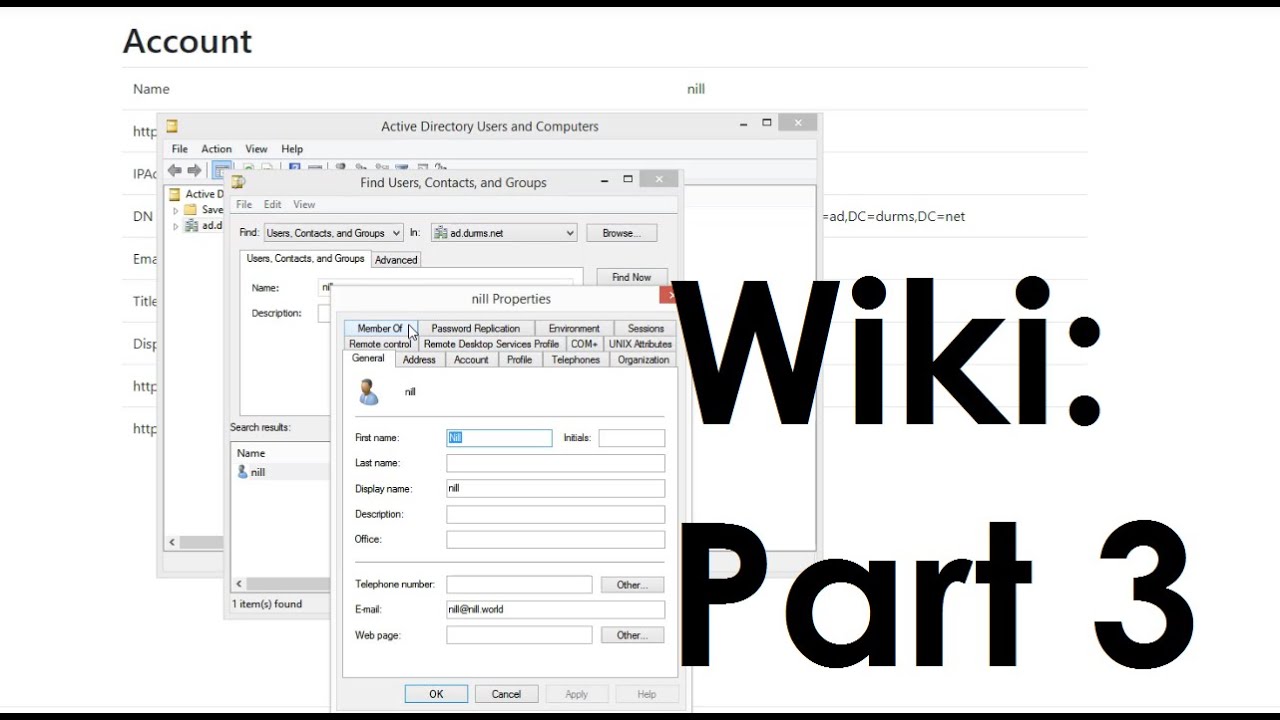Open View menu in Find window

pyautogui.click(x=304, y=204)
